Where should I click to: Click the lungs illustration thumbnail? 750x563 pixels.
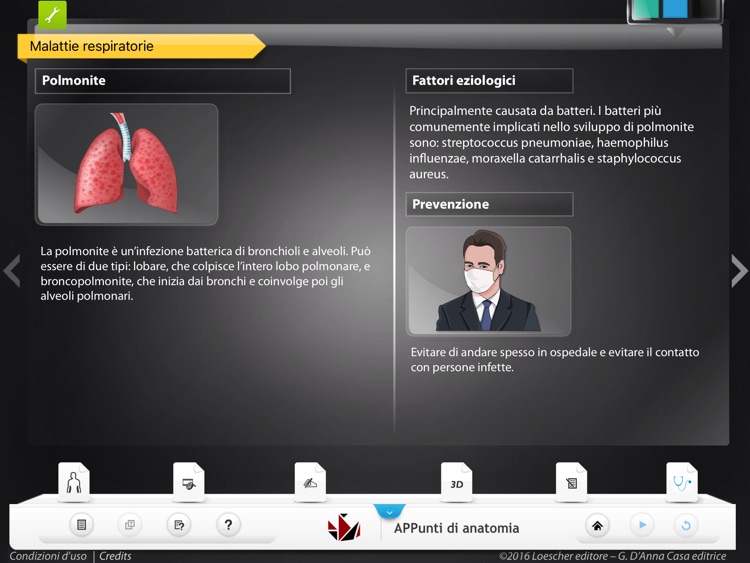coord(127,164)
